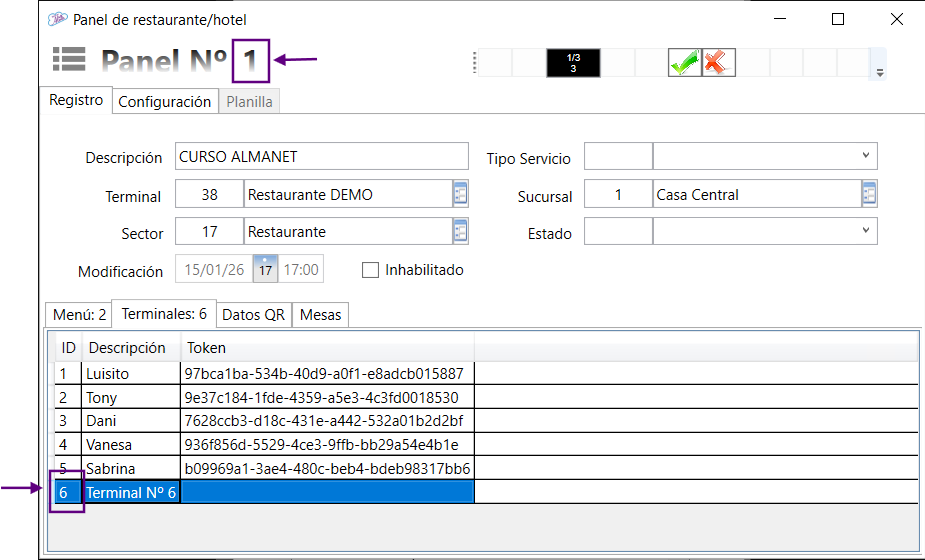The image size is (925, 560).
Task: Open the Sector lookup list icon
Action: point(460,231)
